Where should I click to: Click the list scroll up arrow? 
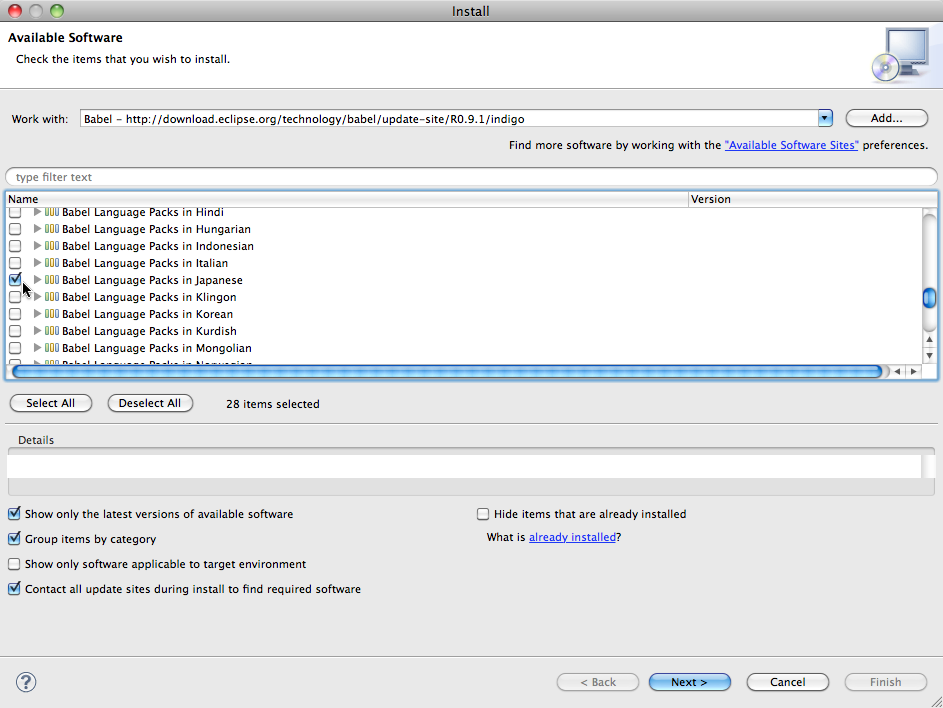[929, 339]
